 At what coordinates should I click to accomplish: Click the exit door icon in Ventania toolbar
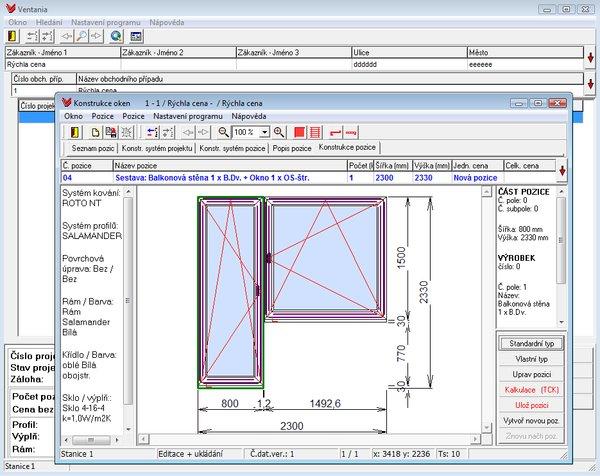[x=12, y=36]
